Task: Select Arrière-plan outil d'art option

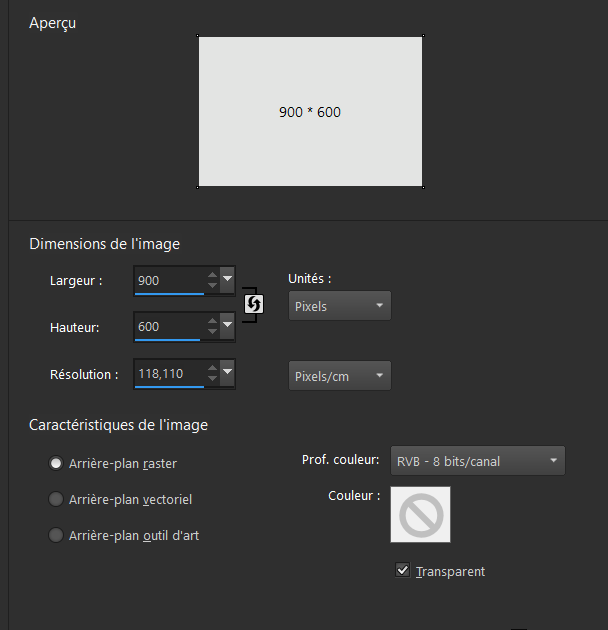Action: pos(56,535)
